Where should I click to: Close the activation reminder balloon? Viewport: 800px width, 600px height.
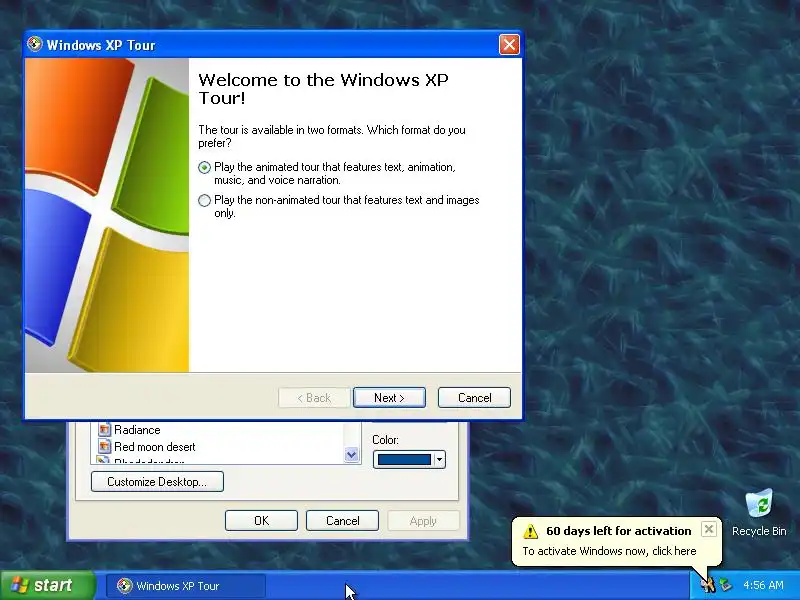click(x=709, y=530)
